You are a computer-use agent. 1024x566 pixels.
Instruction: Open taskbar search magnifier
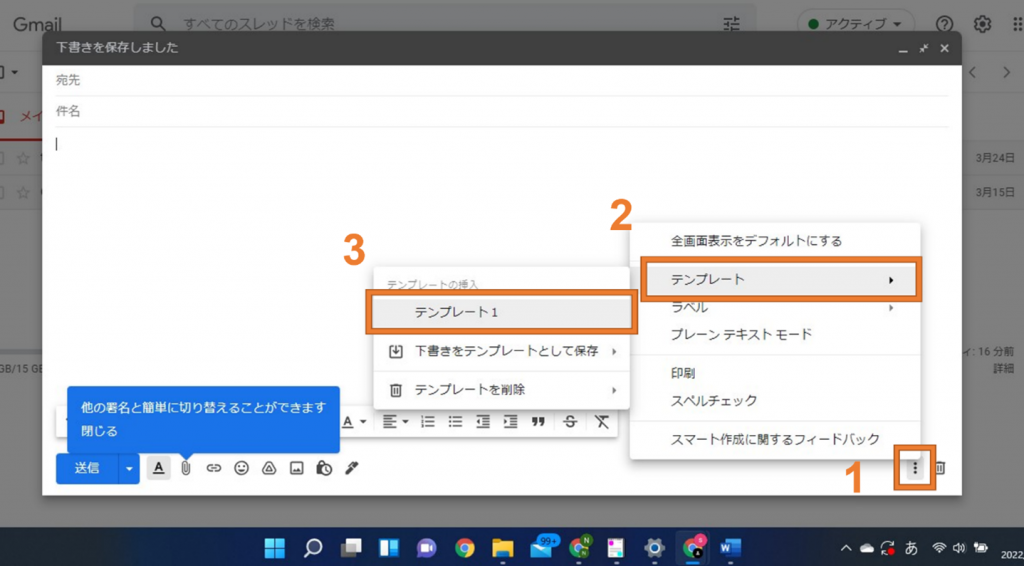pyautogui.click(x=313, y=547)
